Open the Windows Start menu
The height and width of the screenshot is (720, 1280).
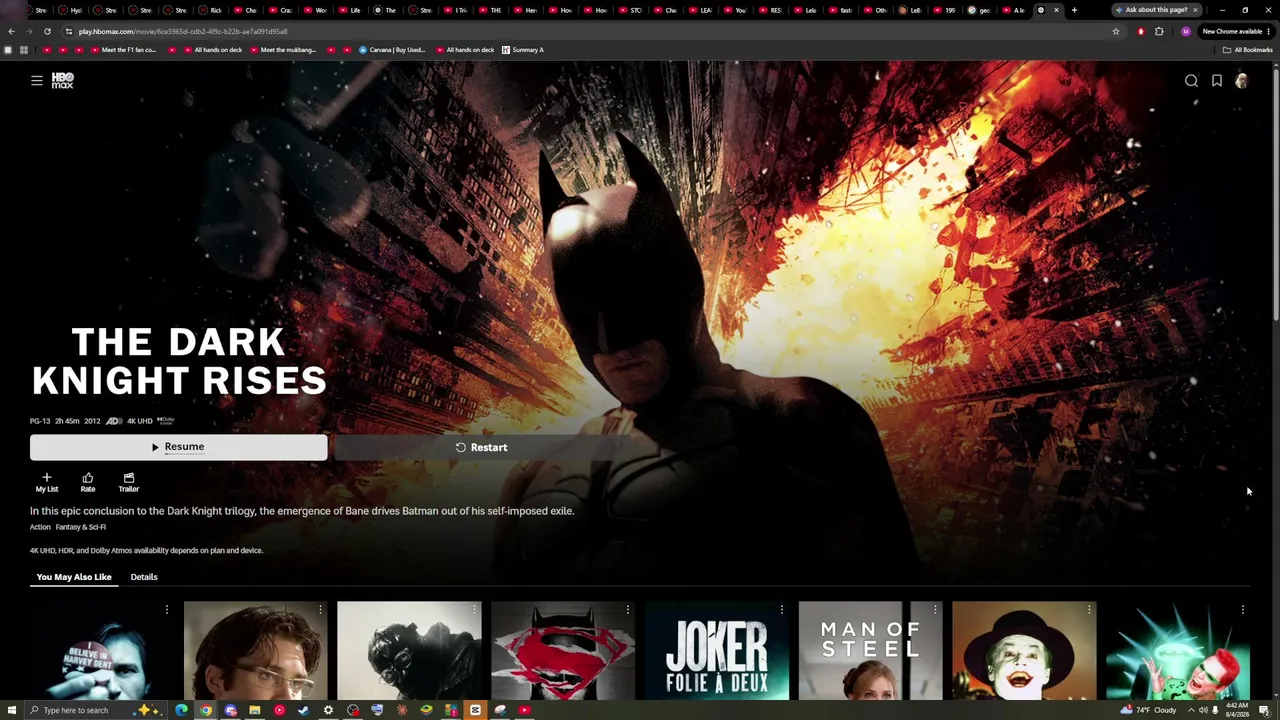pos(11,710)
